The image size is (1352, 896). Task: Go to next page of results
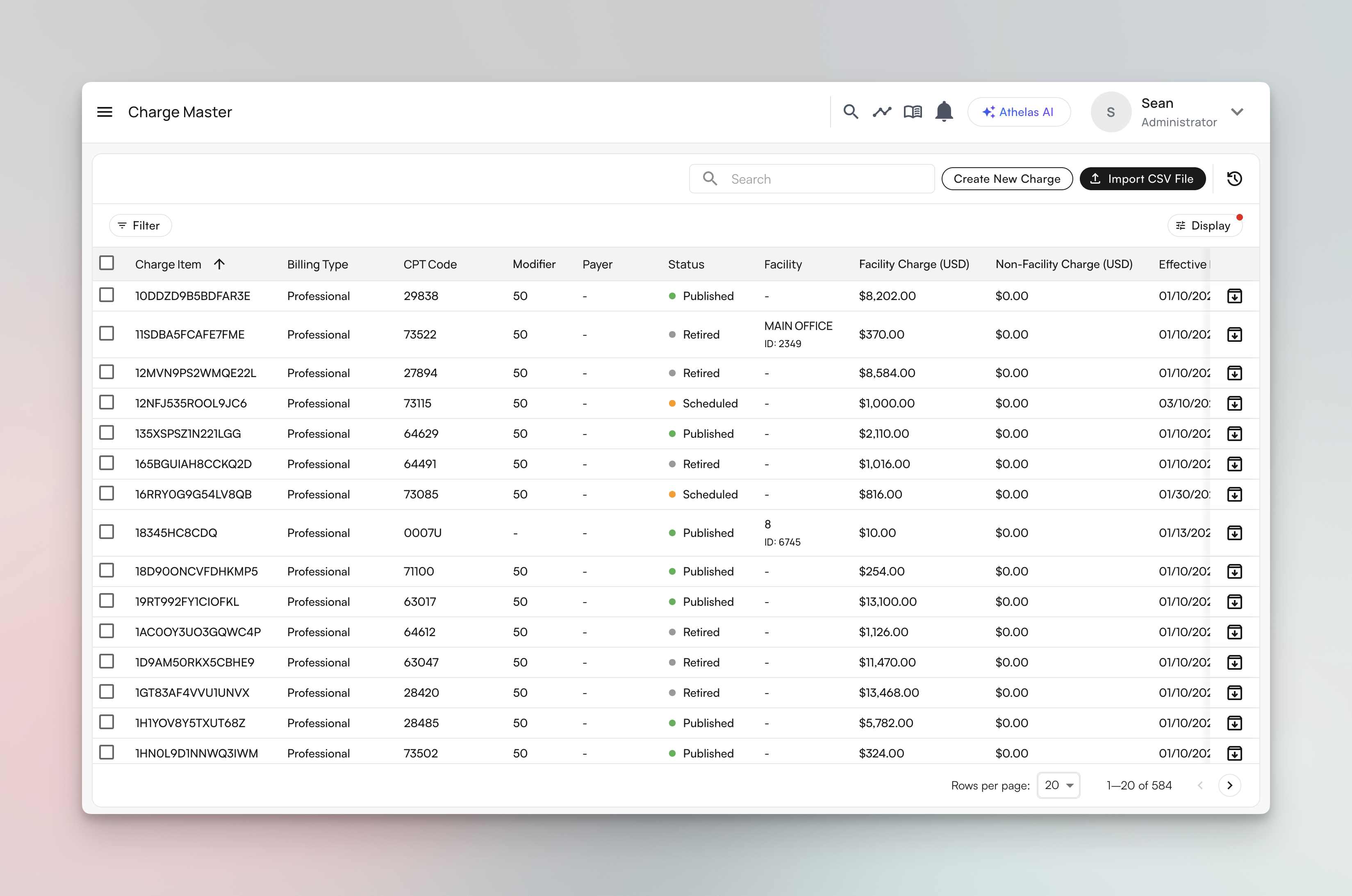click(x=1230, y=785)
